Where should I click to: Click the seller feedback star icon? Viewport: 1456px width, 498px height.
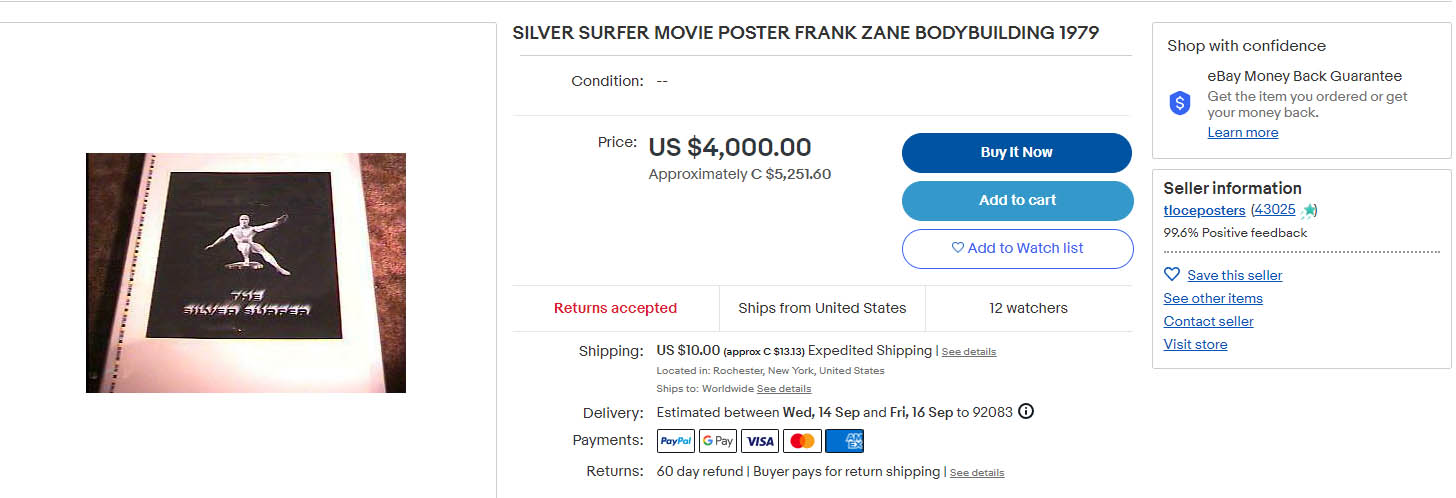coord(1309,211)
